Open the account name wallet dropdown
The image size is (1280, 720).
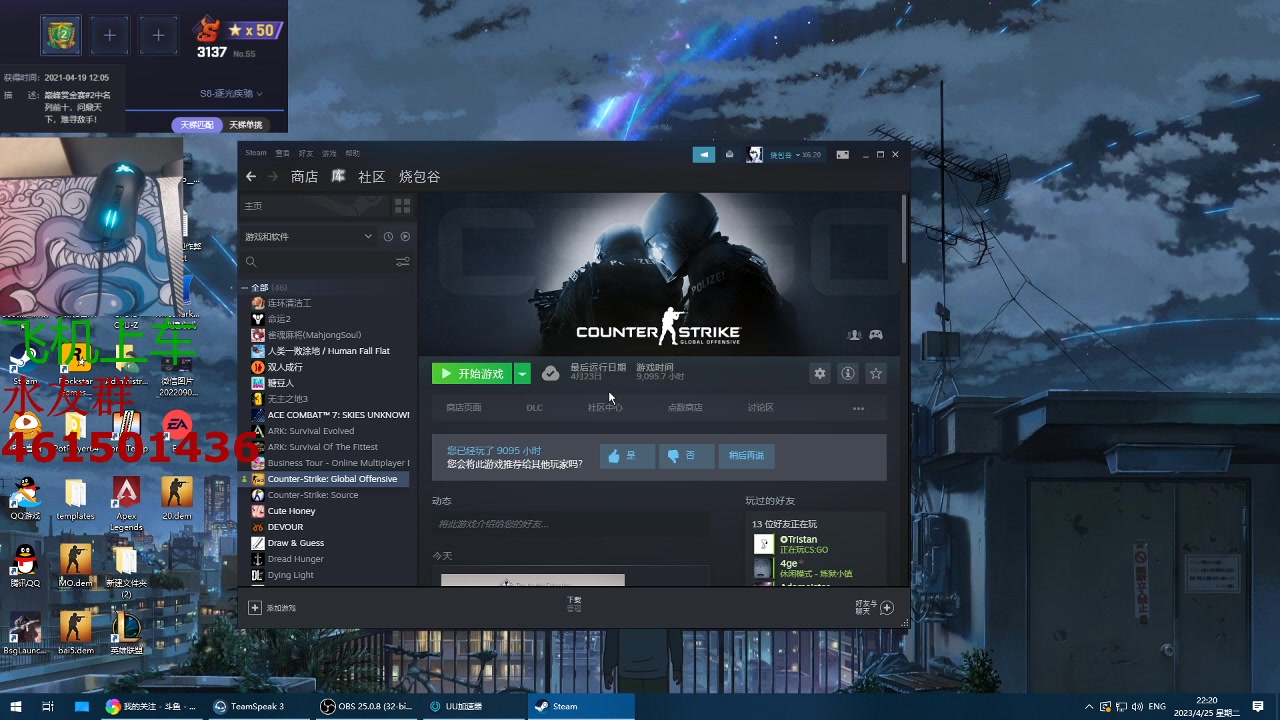[x=795, y=155]
